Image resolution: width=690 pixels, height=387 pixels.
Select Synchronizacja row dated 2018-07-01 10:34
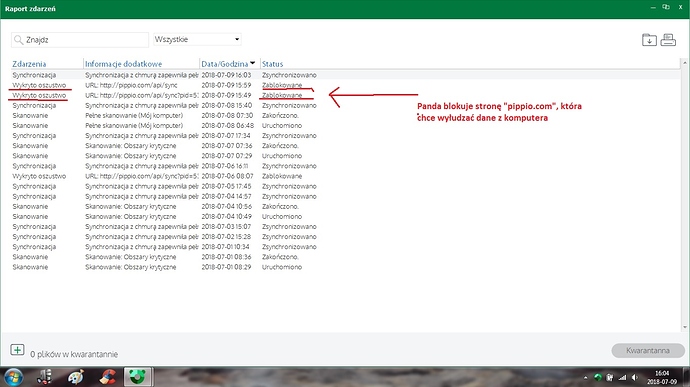(x=345, y=247)
